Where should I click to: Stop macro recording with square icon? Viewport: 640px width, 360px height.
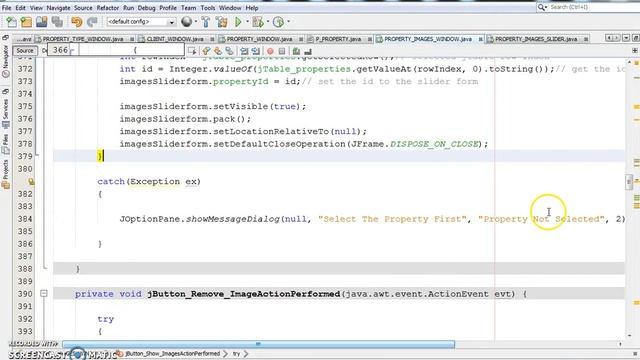coord(282,51)
